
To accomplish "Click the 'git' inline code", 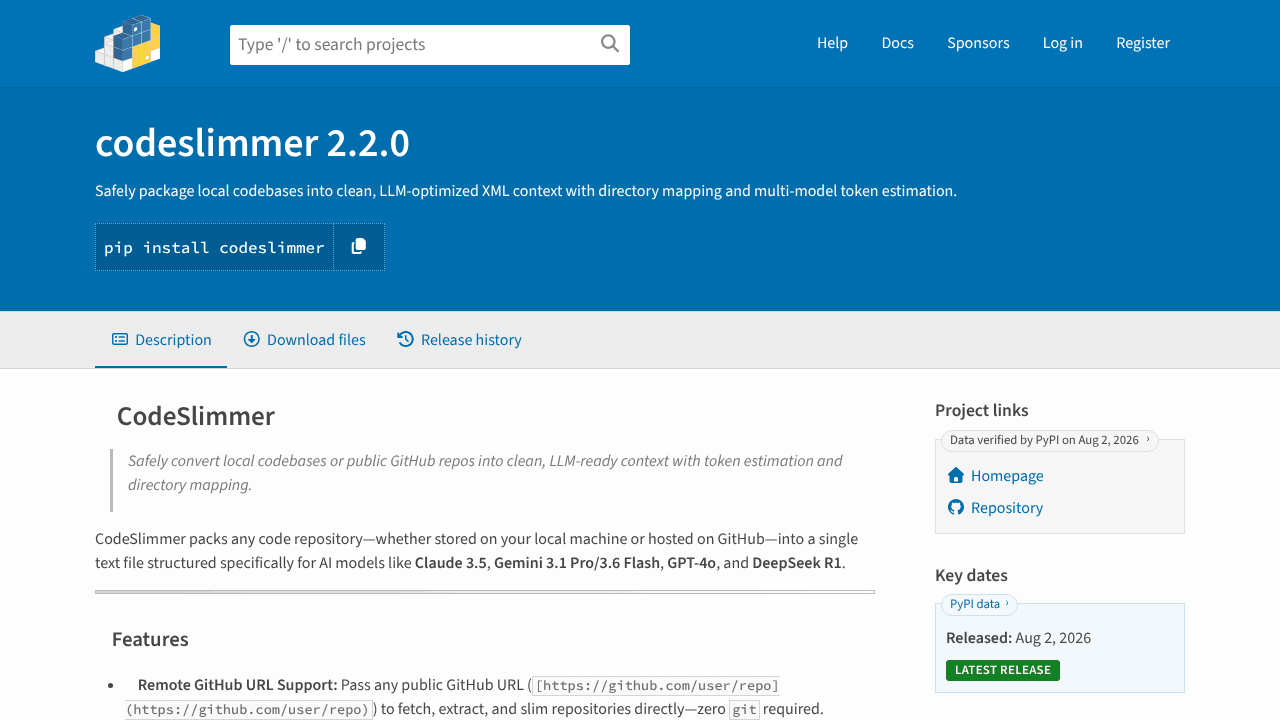I will 743,709.
